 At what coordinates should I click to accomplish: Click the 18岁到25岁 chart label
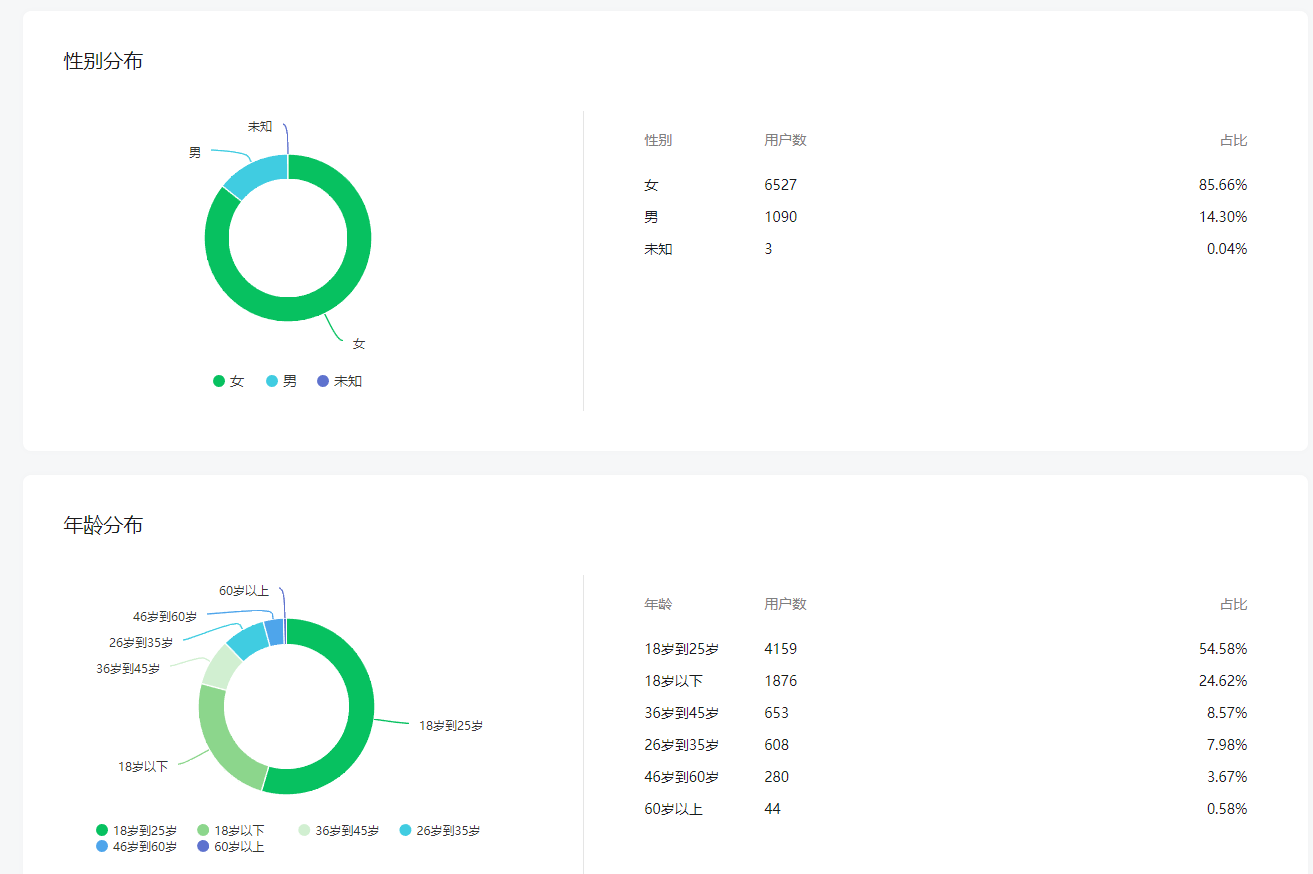[x=451, y=726]
